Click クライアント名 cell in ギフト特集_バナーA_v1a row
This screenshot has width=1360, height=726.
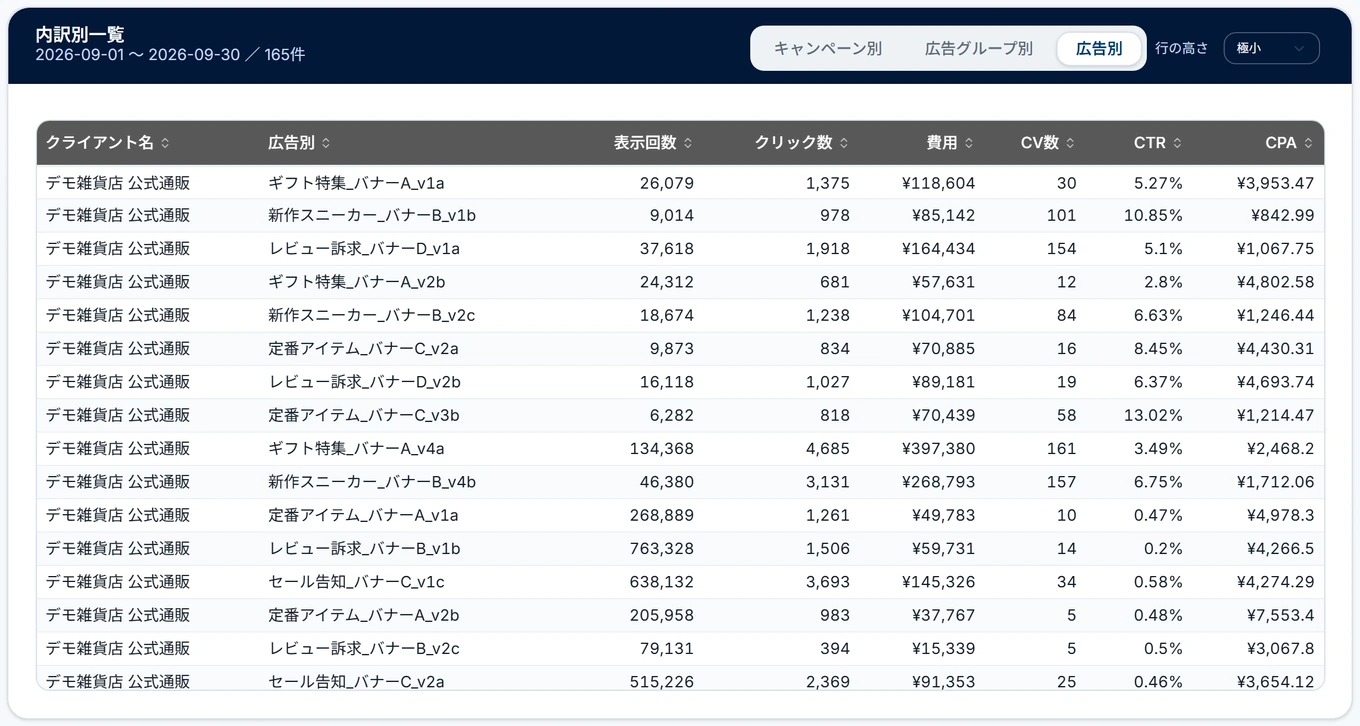coord(118,183)
